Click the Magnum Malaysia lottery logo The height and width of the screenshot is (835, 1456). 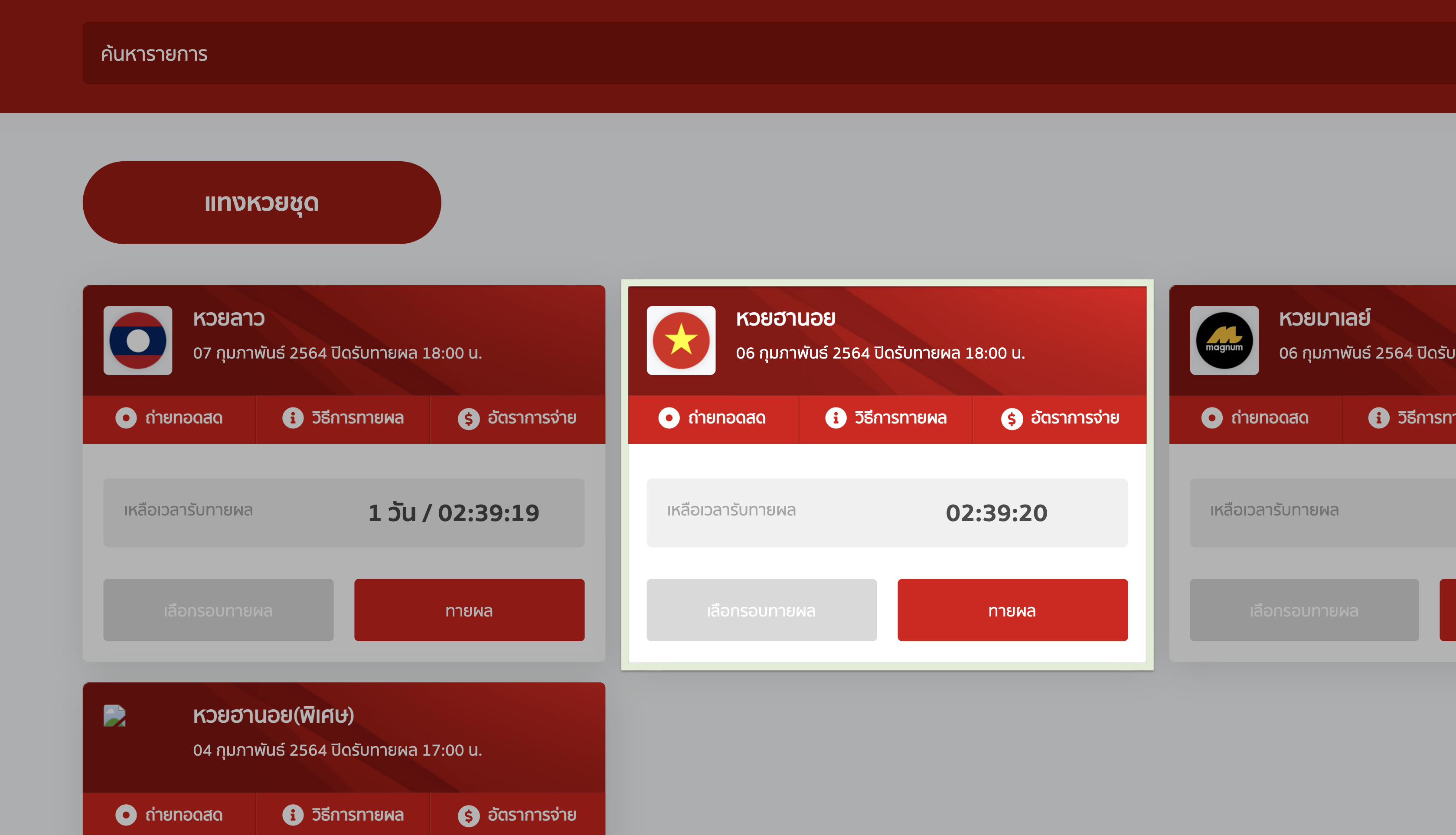tap(1224, 340)
